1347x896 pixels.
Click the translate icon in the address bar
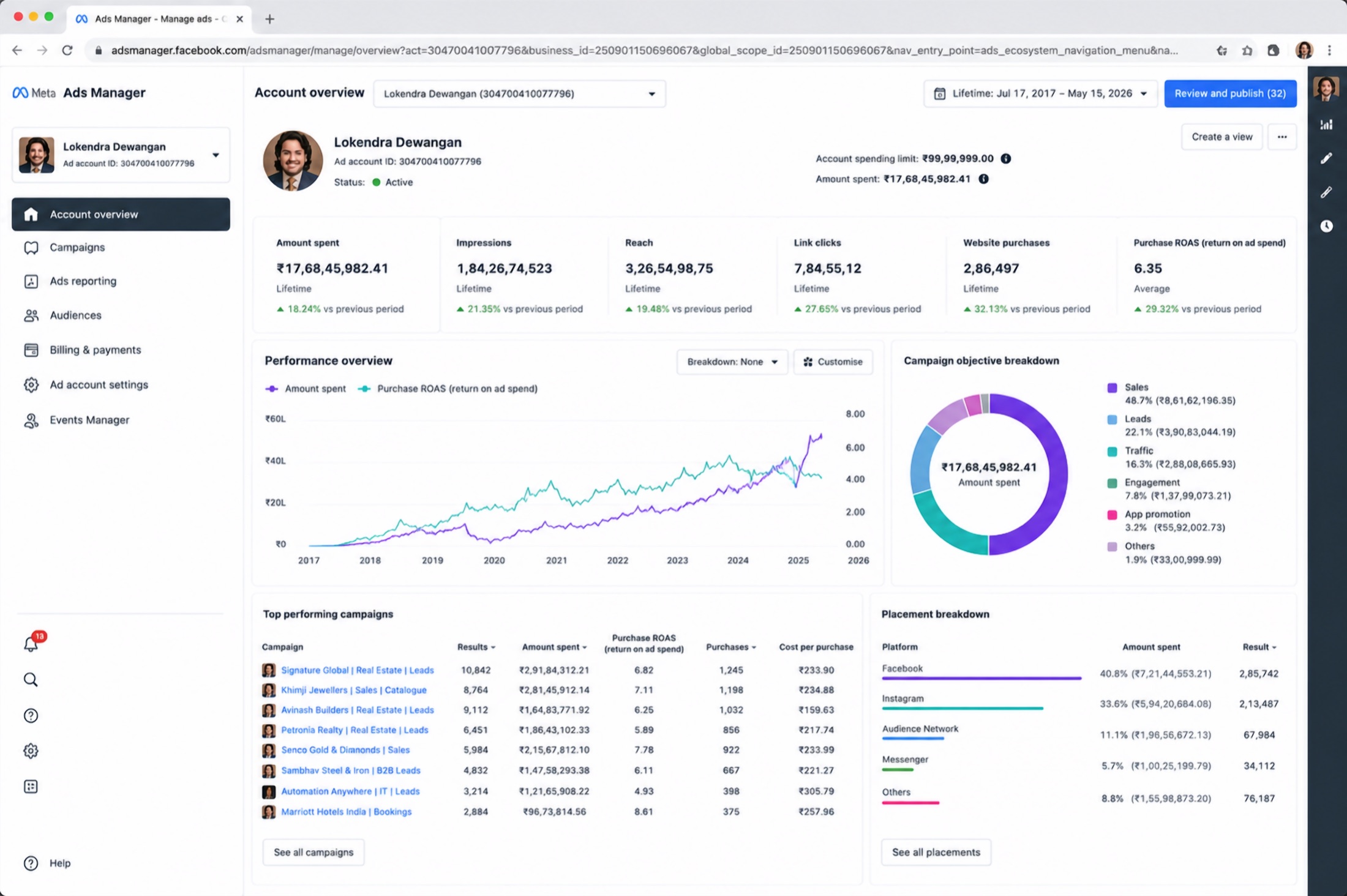(x=1222, y=50)
